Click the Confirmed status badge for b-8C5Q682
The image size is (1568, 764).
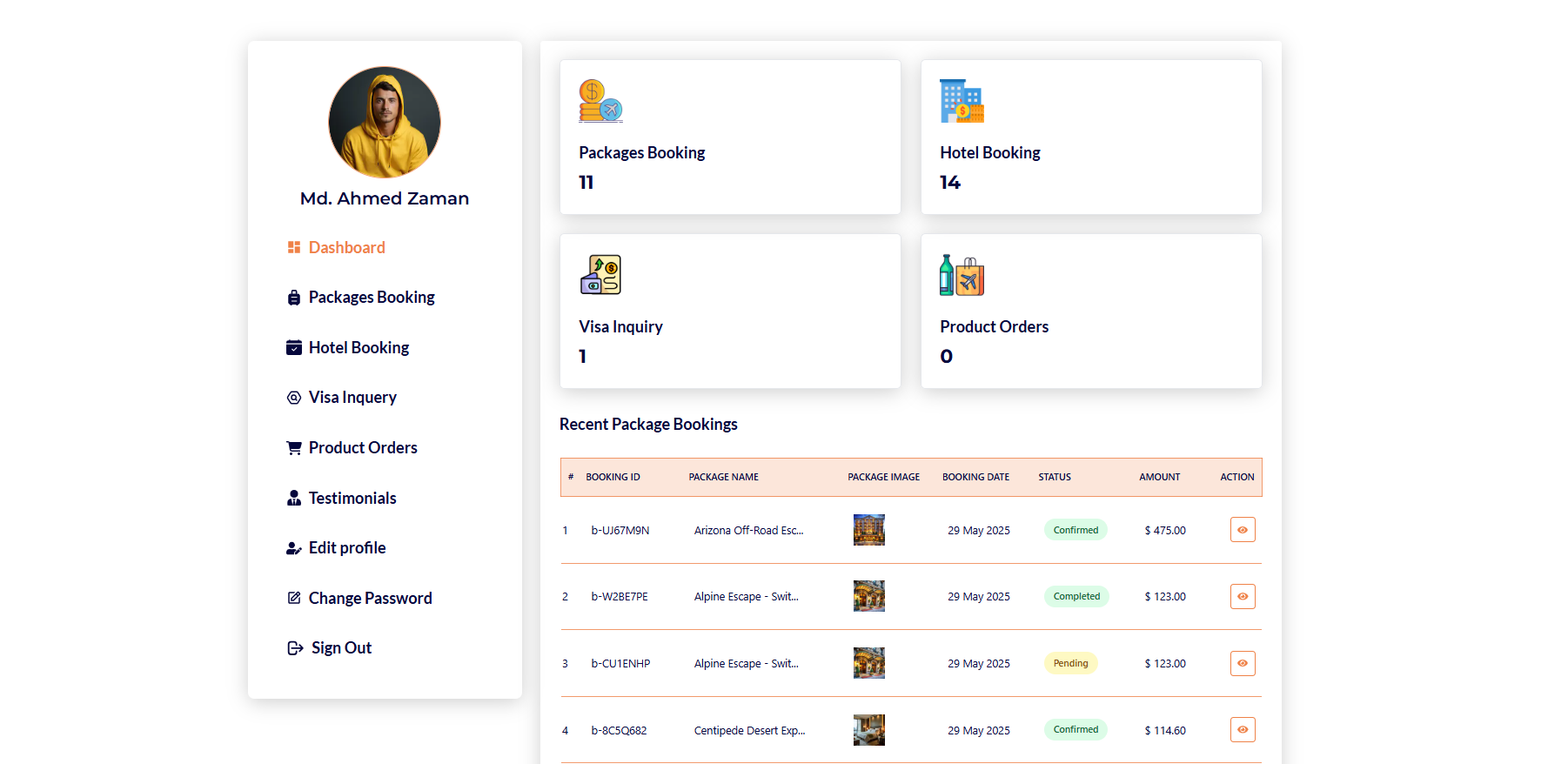coord(1075,729)
